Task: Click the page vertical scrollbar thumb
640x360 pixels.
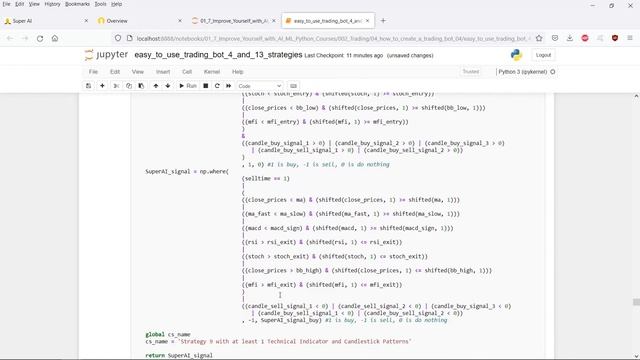Action: click(636, 302)
